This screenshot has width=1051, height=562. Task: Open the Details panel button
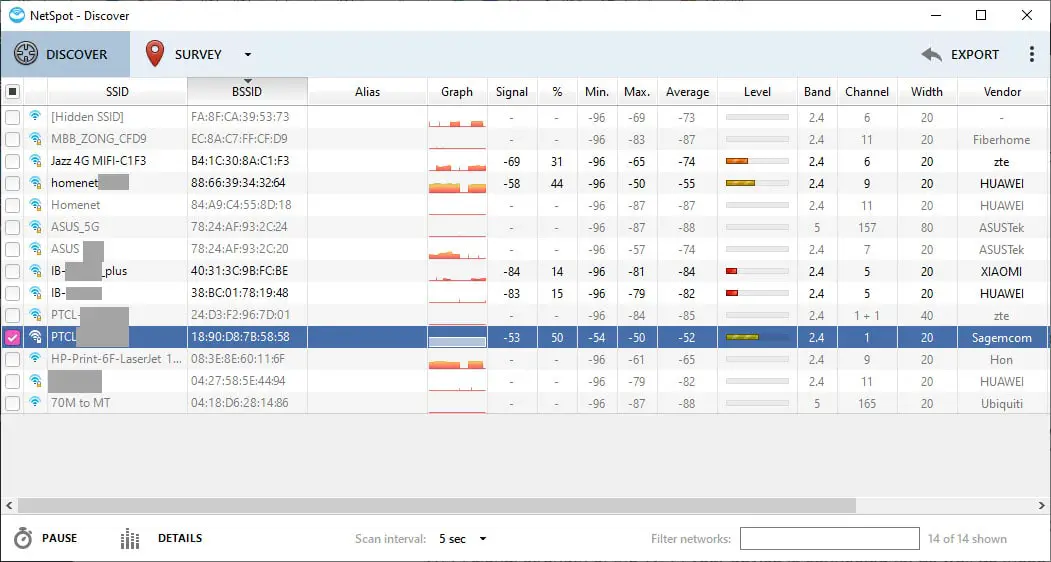click(161, 538)
